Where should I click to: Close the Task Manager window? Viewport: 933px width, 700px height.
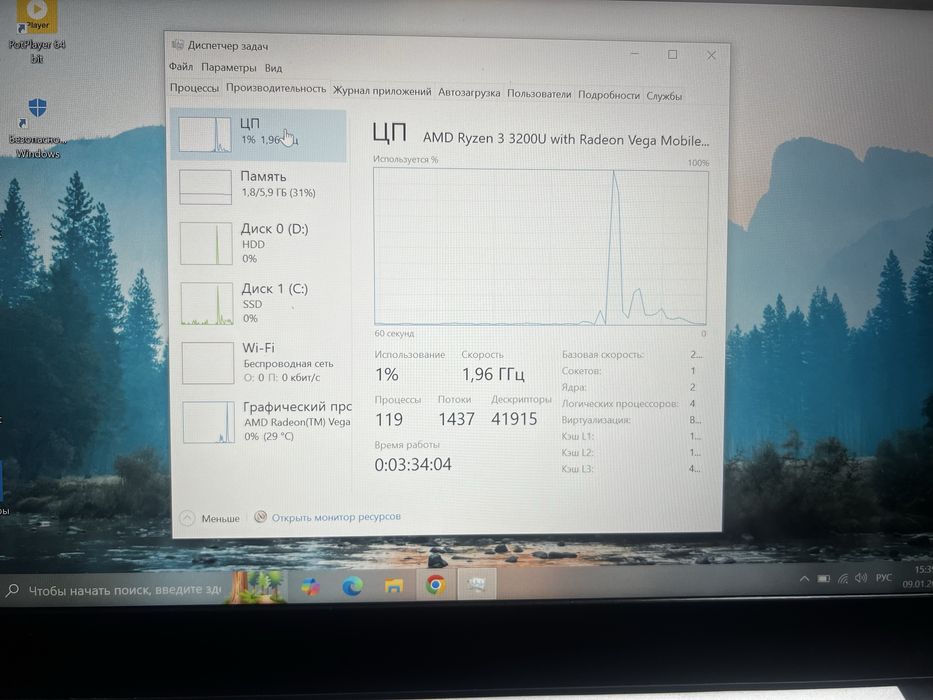711,55
